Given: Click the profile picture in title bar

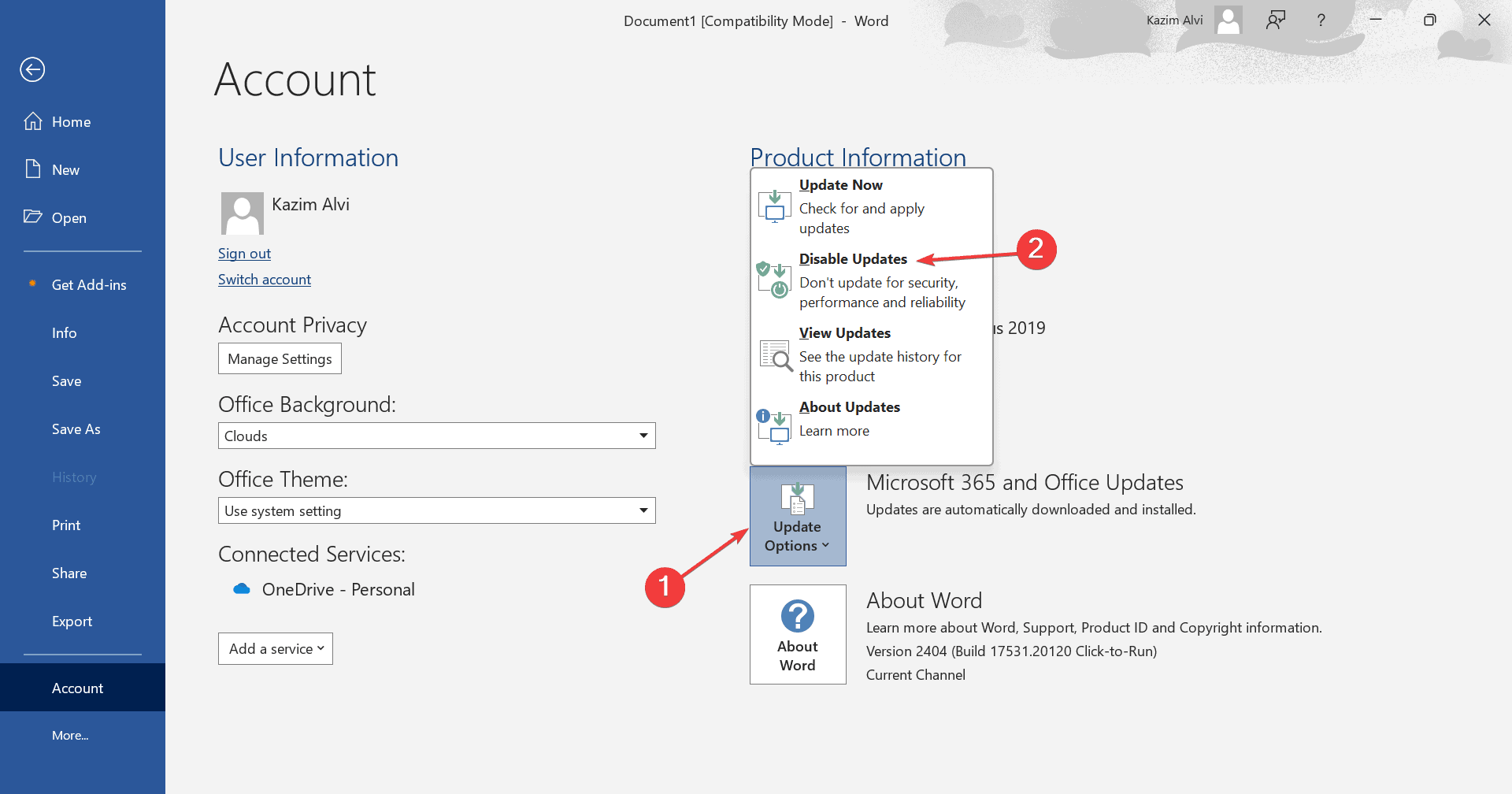Looking at the screenshot, I should pos(1228,20).
